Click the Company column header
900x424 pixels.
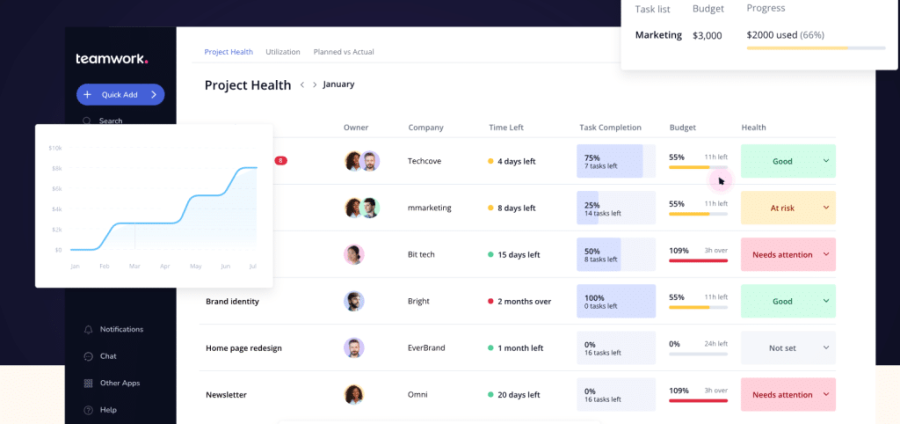(x=426, y=127)
